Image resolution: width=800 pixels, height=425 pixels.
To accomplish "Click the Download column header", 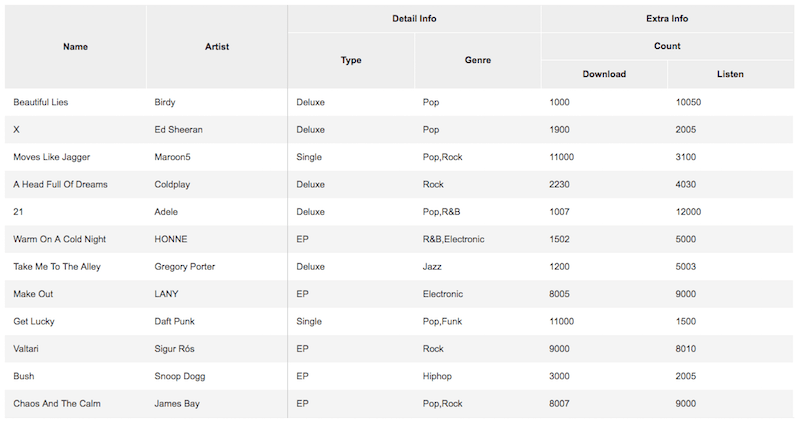I will [604, 74].
